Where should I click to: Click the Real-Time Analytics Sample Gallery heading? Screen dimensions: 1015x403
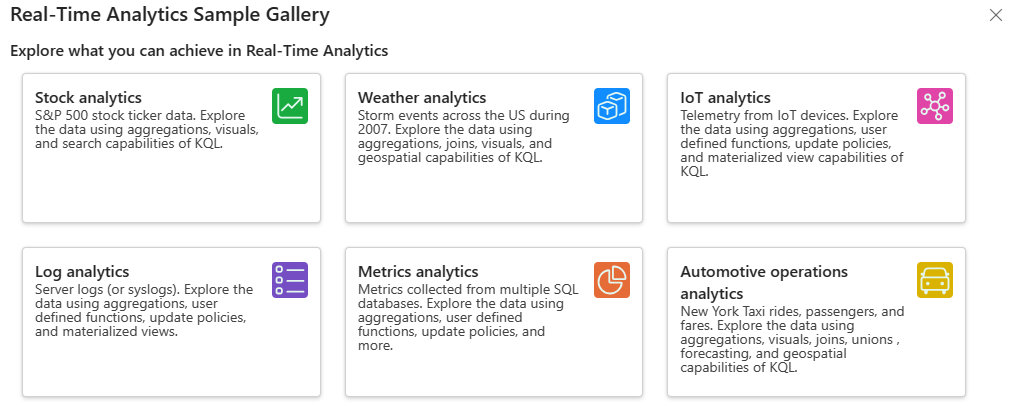click(x=170, y=15)
